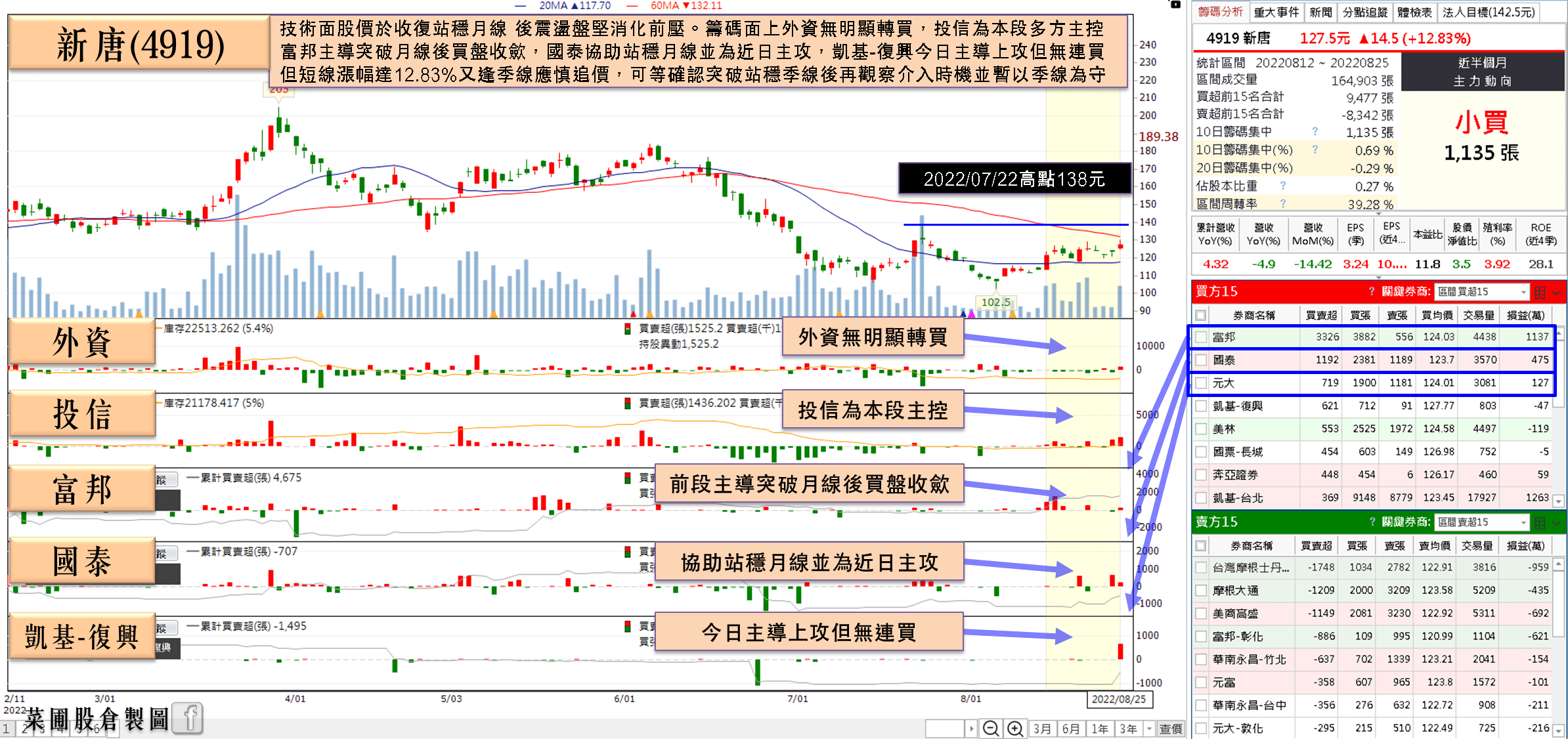The image size is (1568, 754).
Task: Click the help question mark beside 佔股本比重
Action: click(1282, 186)
